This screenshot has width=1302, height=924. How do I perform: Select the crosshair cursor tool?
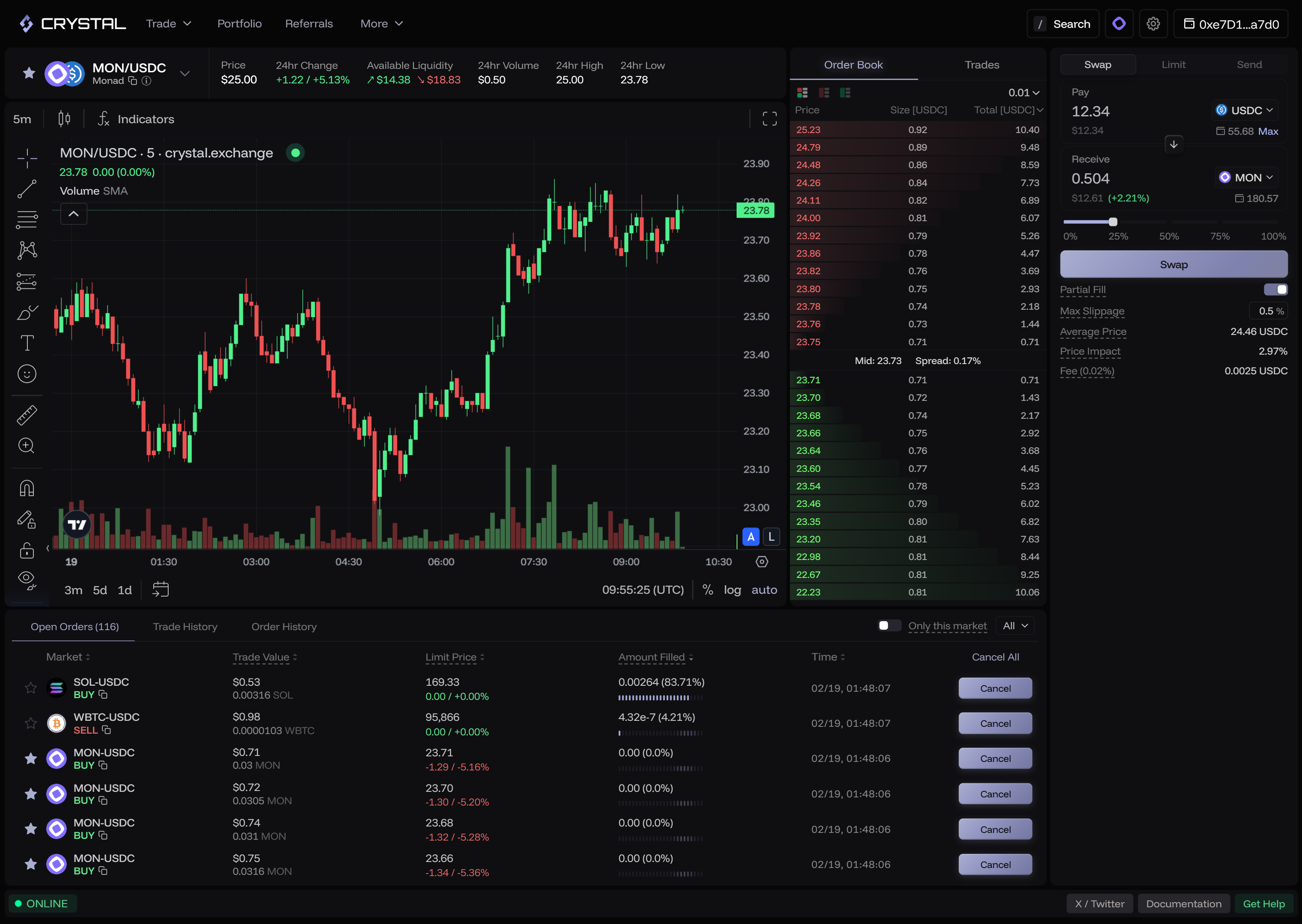(x=27, y=158)
